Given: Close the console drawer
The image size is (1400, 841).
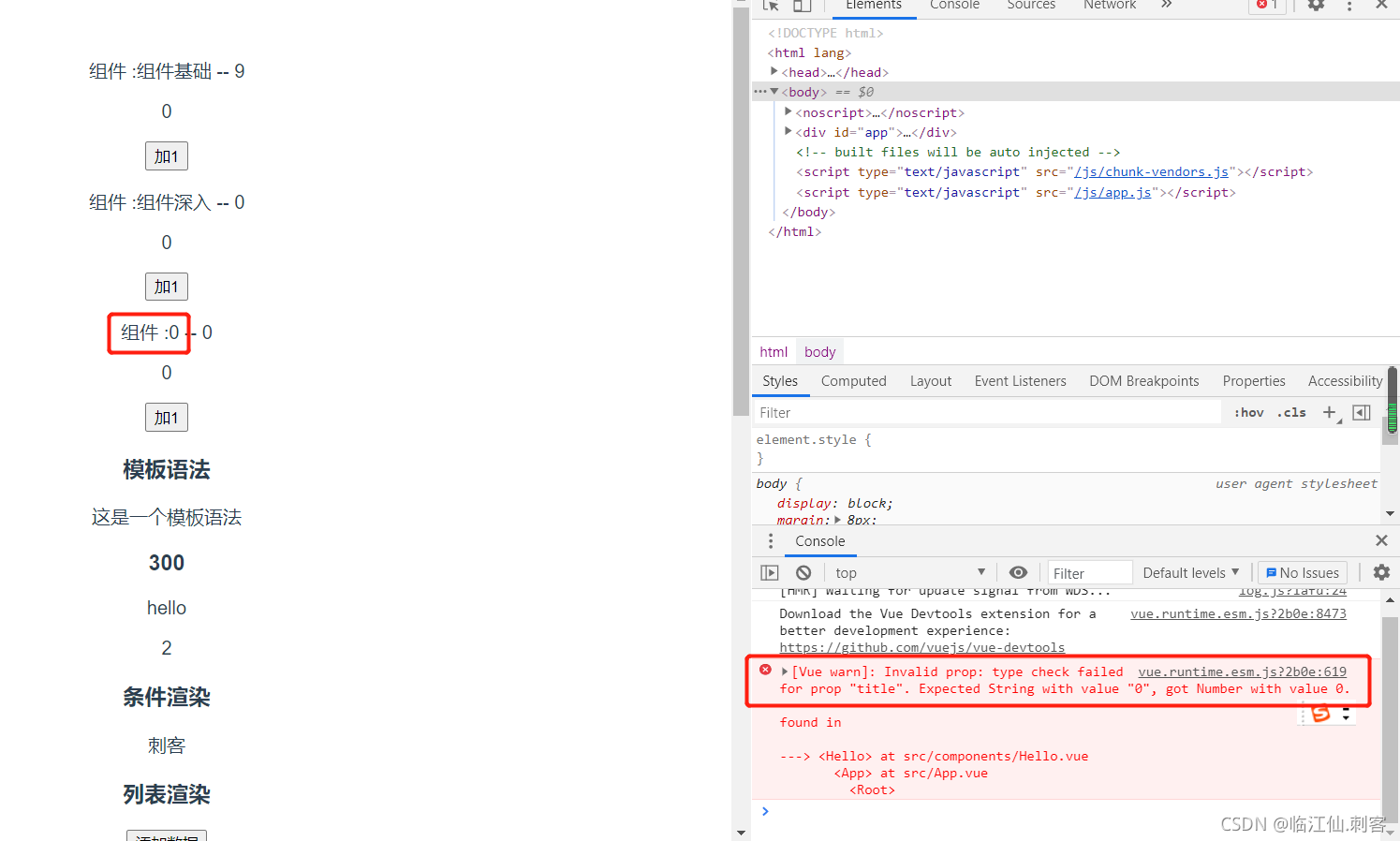Looking at the screenshot, I should (1381, 540).
